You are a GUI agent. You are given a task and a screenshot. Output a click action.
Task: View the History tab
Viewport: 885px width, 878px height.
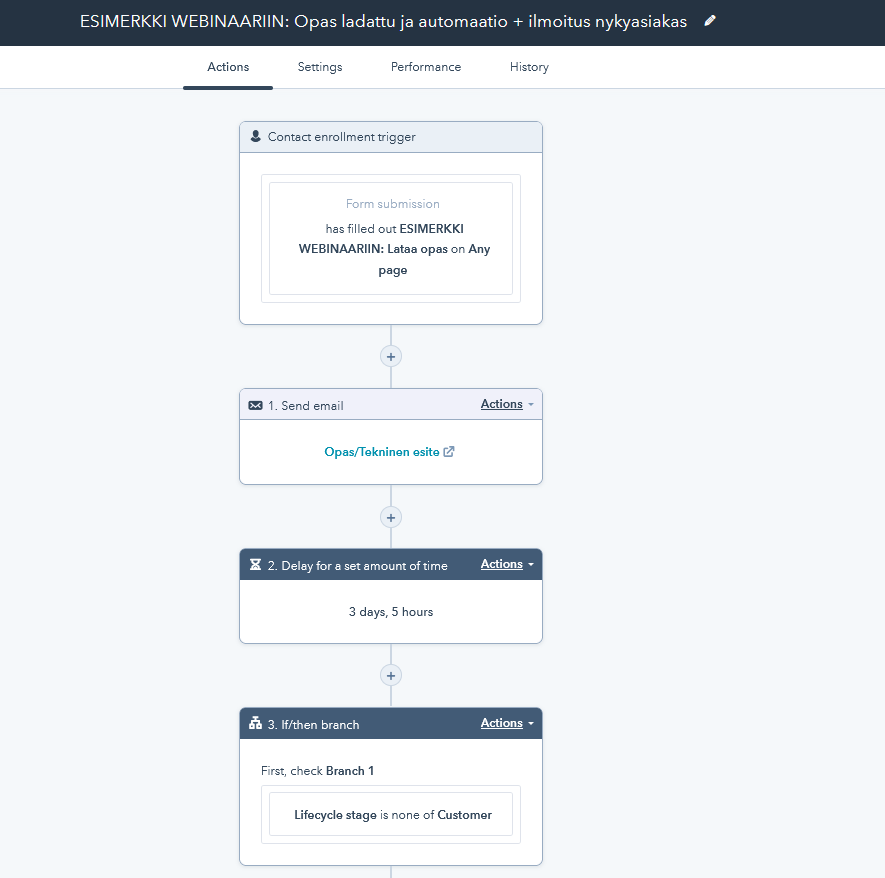(529, 67)
